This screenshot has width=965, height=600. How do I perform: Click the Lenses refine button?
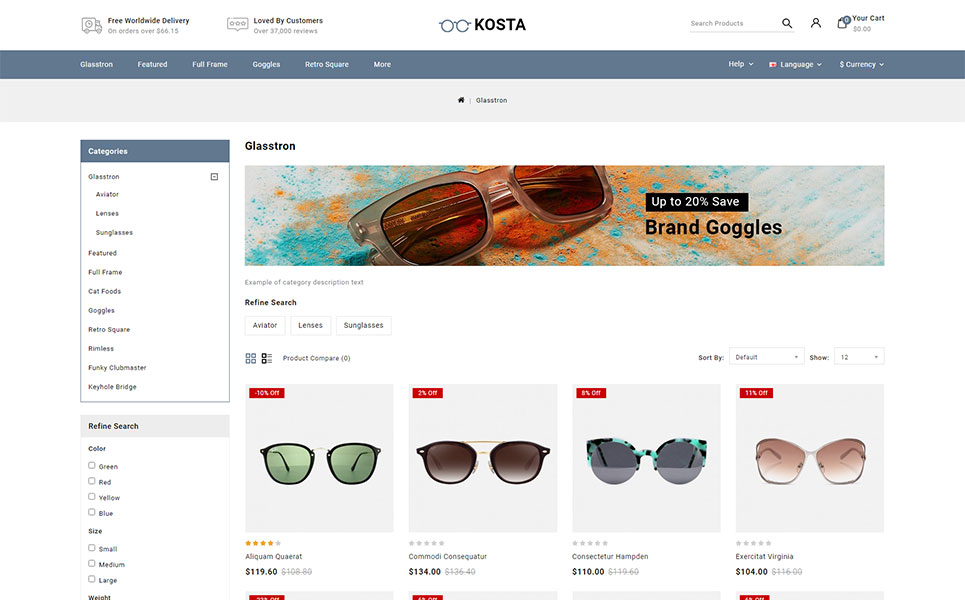(x=311, y=326)
